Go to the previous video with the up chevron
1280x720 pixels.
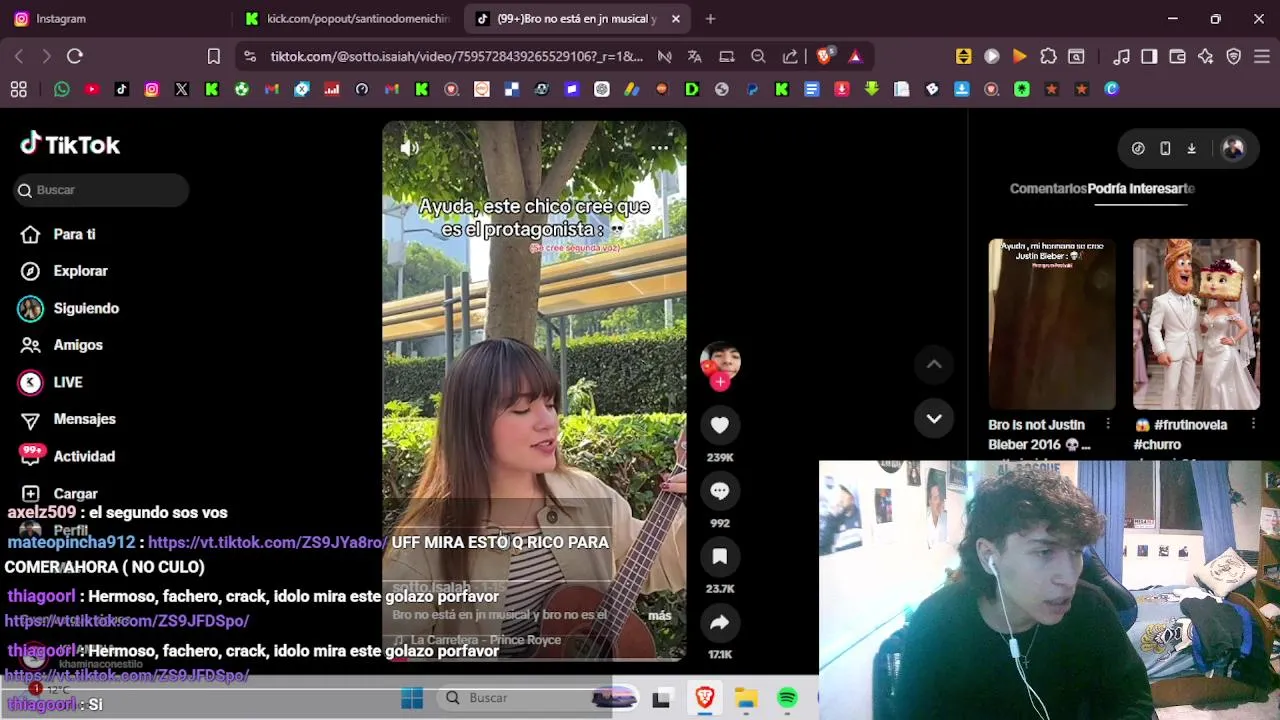[x=934, y=365]
